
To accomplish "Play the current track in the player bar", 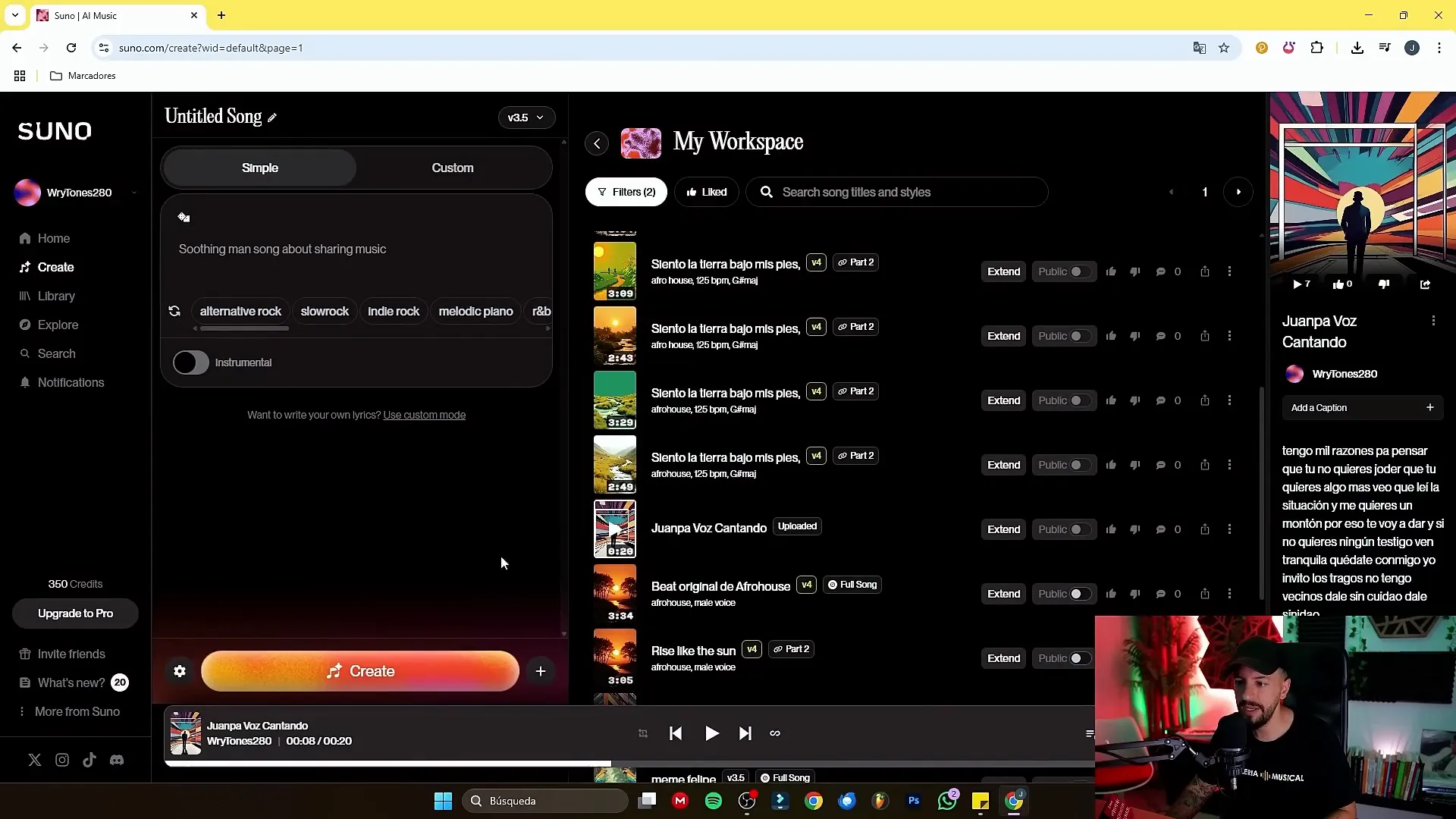I will (x=711, y=733).
